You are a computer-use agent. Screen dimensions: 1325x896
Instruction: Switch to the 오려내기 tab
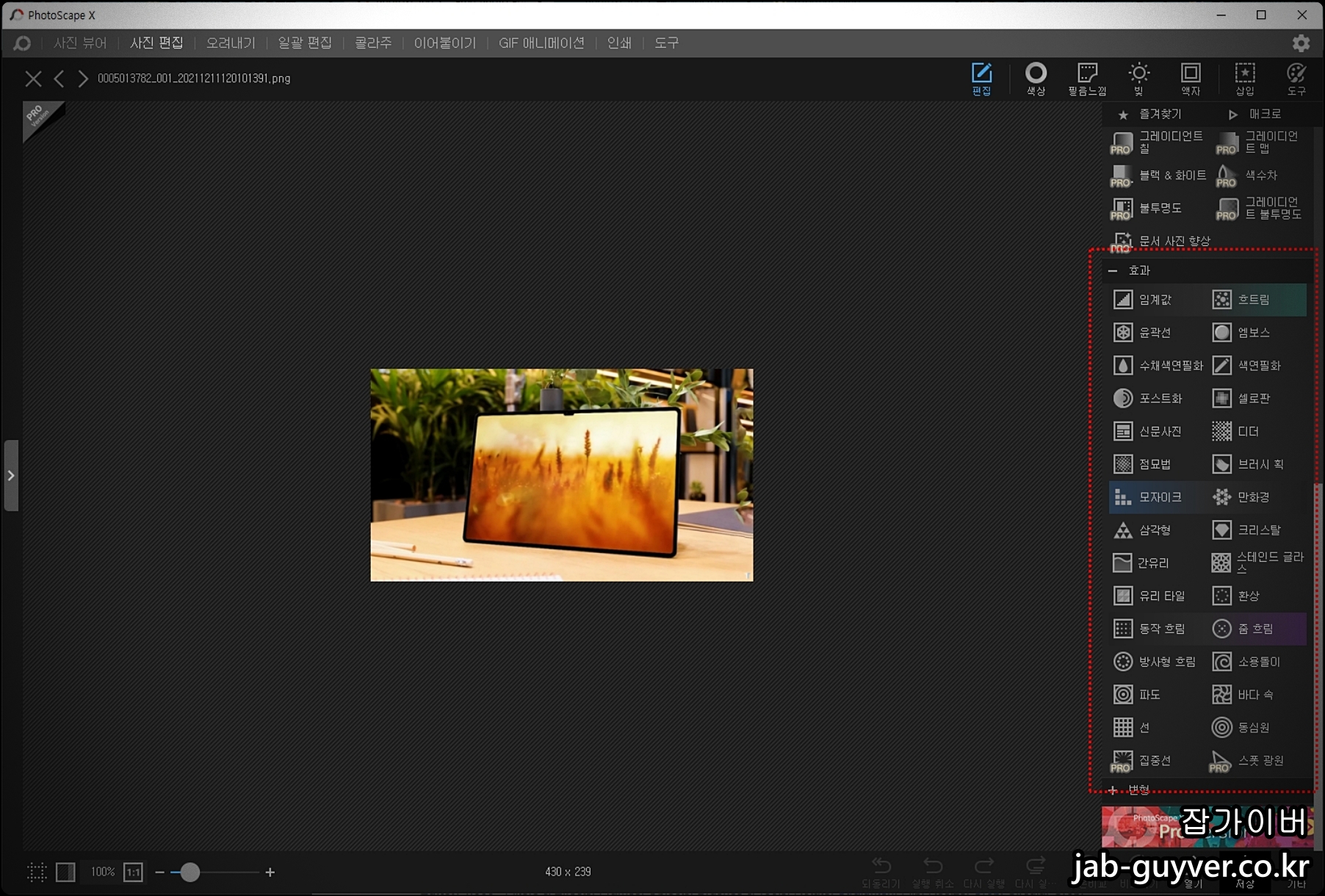[231, 43]
